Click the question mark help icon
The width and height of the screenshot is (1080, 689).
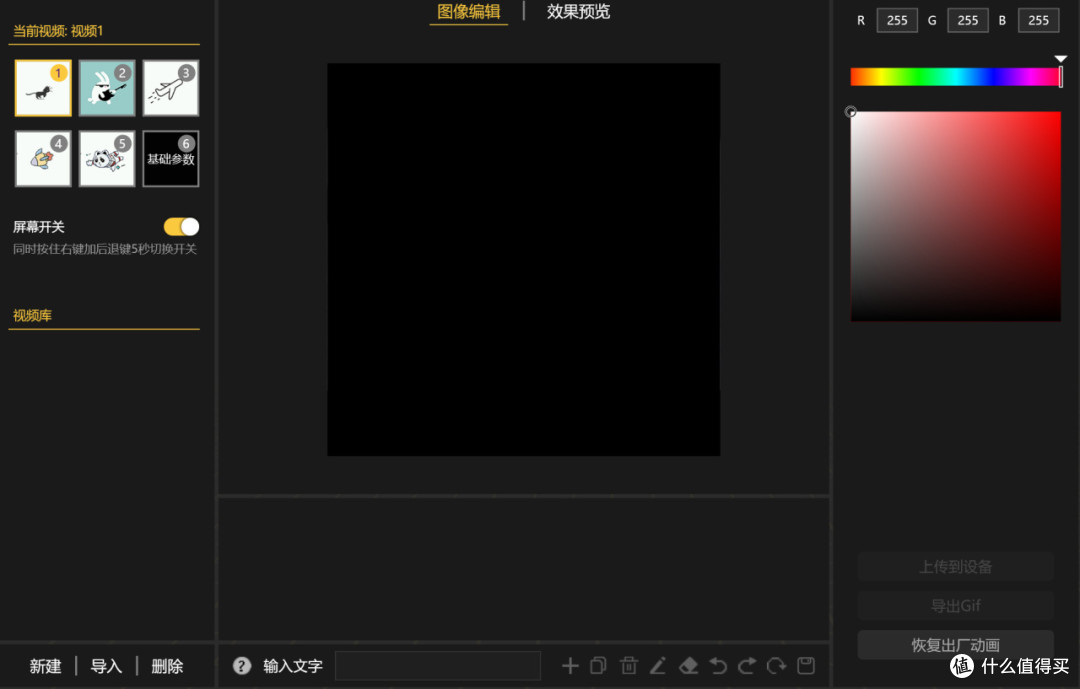(x=242, y=666)
